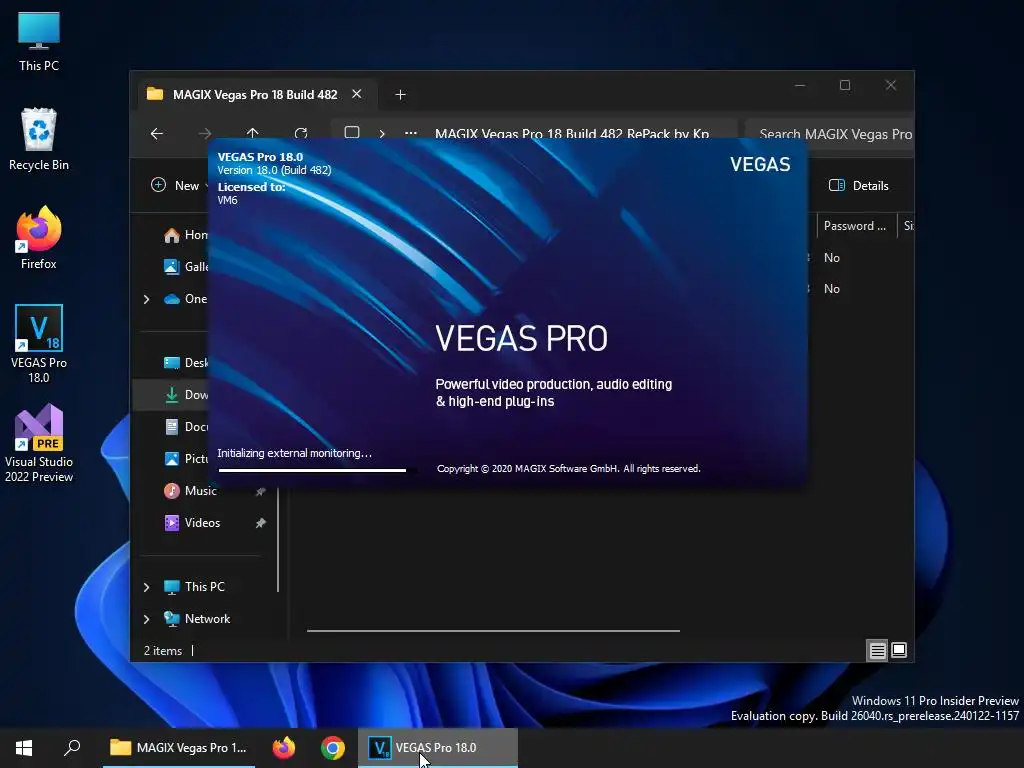Image resolution: width=1024 pixels, height=768 pixels.
Task: Click the Search MAGIX Vegas Pro field
Action: click(829, 134)
